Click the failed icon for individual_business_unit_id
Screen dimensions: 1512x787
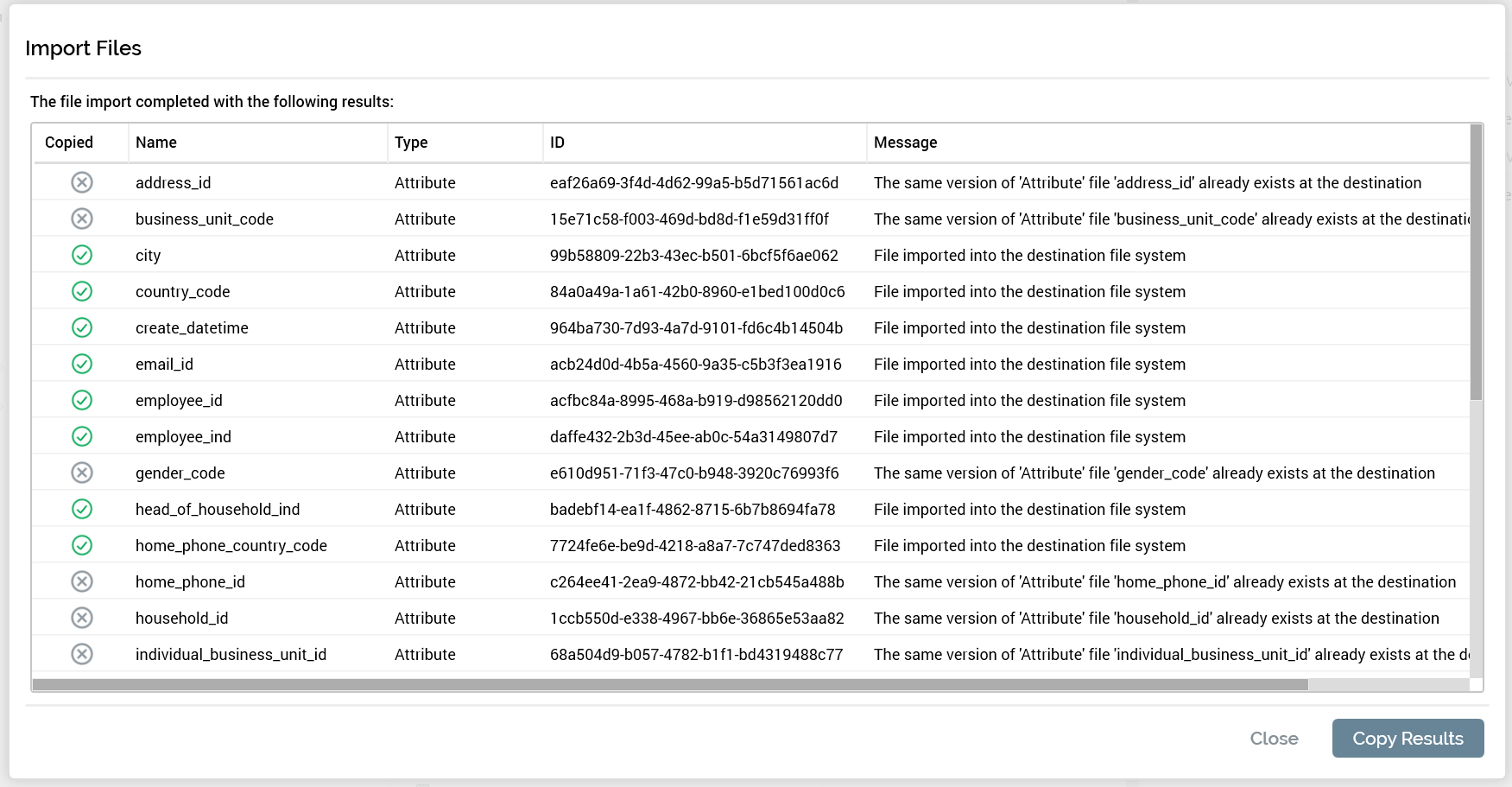point(82,654)
